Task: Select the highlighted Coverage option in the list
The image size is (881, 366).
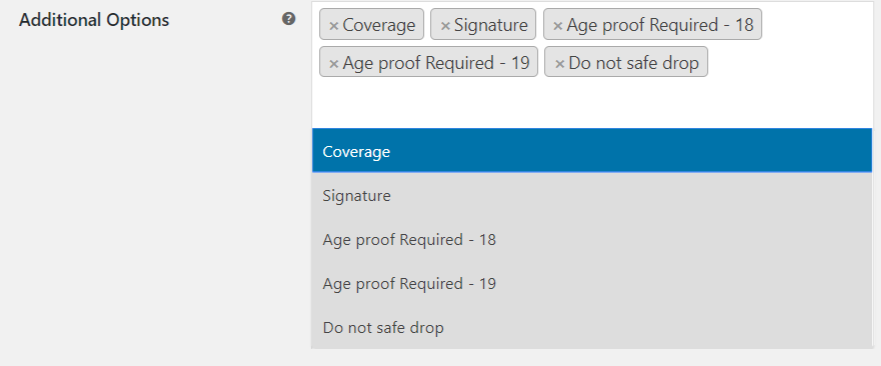Action: 592,151
